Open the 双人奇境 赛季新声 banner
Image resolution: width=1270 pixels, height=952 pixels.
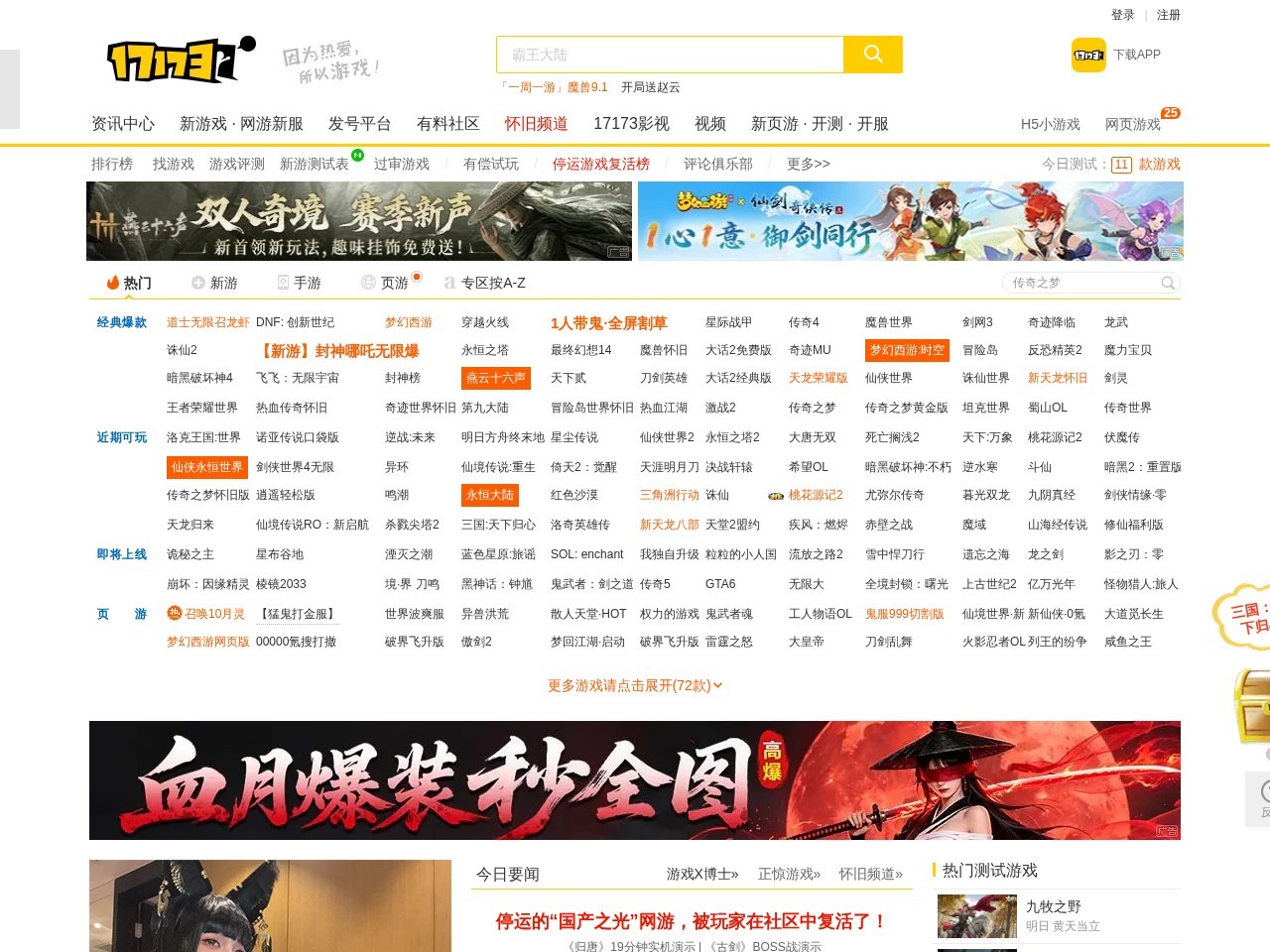coord(359,221)
